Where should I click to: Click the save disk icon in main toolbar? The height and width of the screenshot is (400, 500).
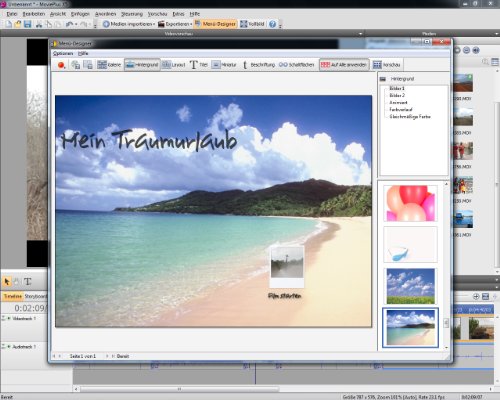click(x=27, y=24)
